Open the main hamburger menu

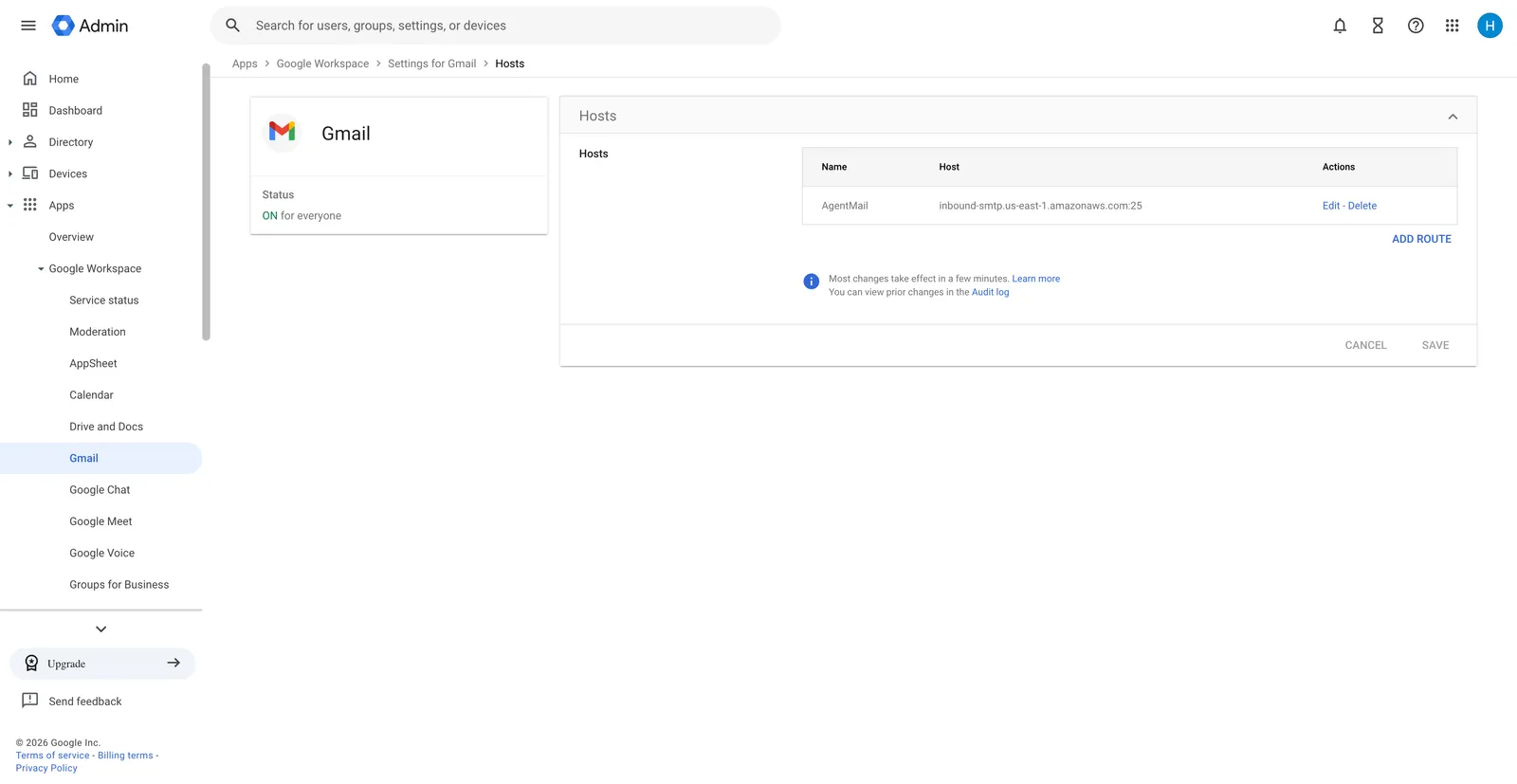point(28,26)
